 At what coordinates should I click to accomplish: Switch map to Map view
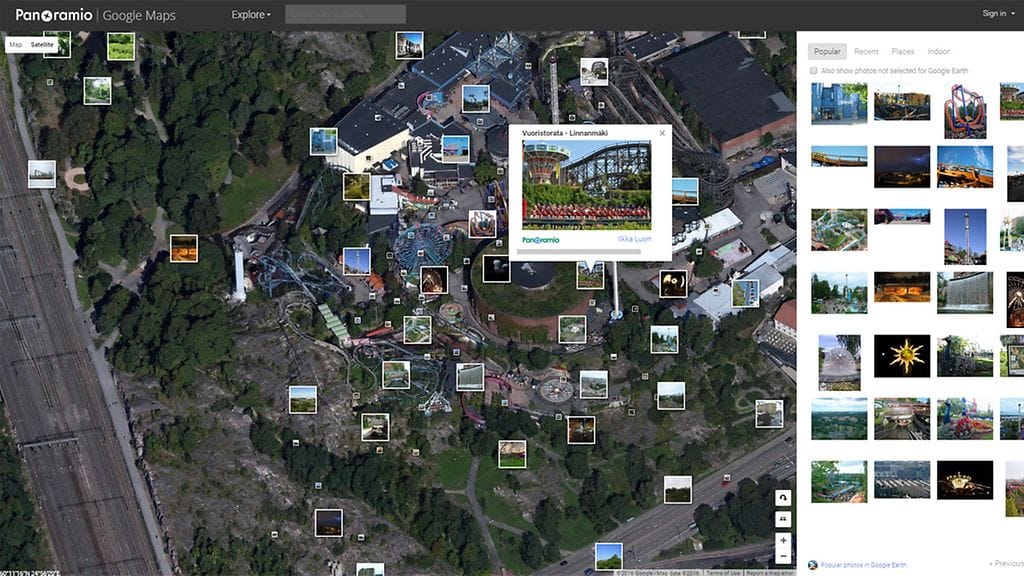(x=15, y=45)
